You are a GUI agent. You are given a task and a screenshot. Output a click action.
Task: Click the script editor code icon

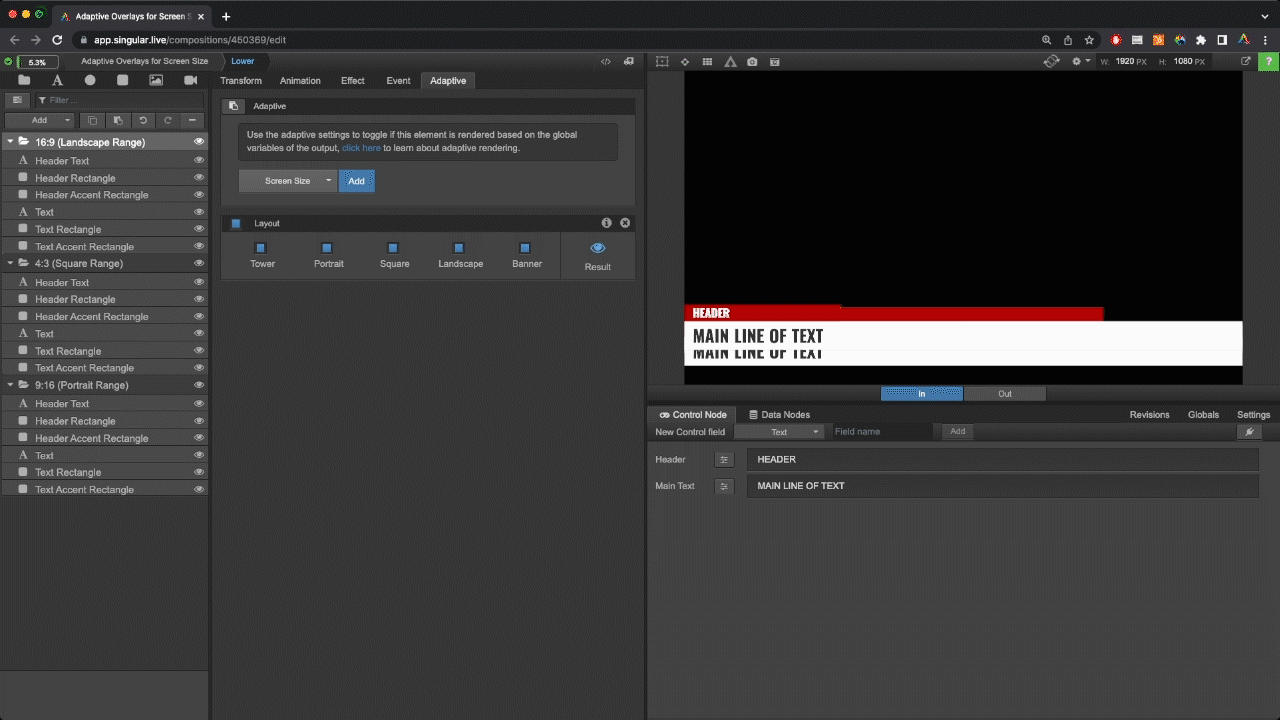606,62
